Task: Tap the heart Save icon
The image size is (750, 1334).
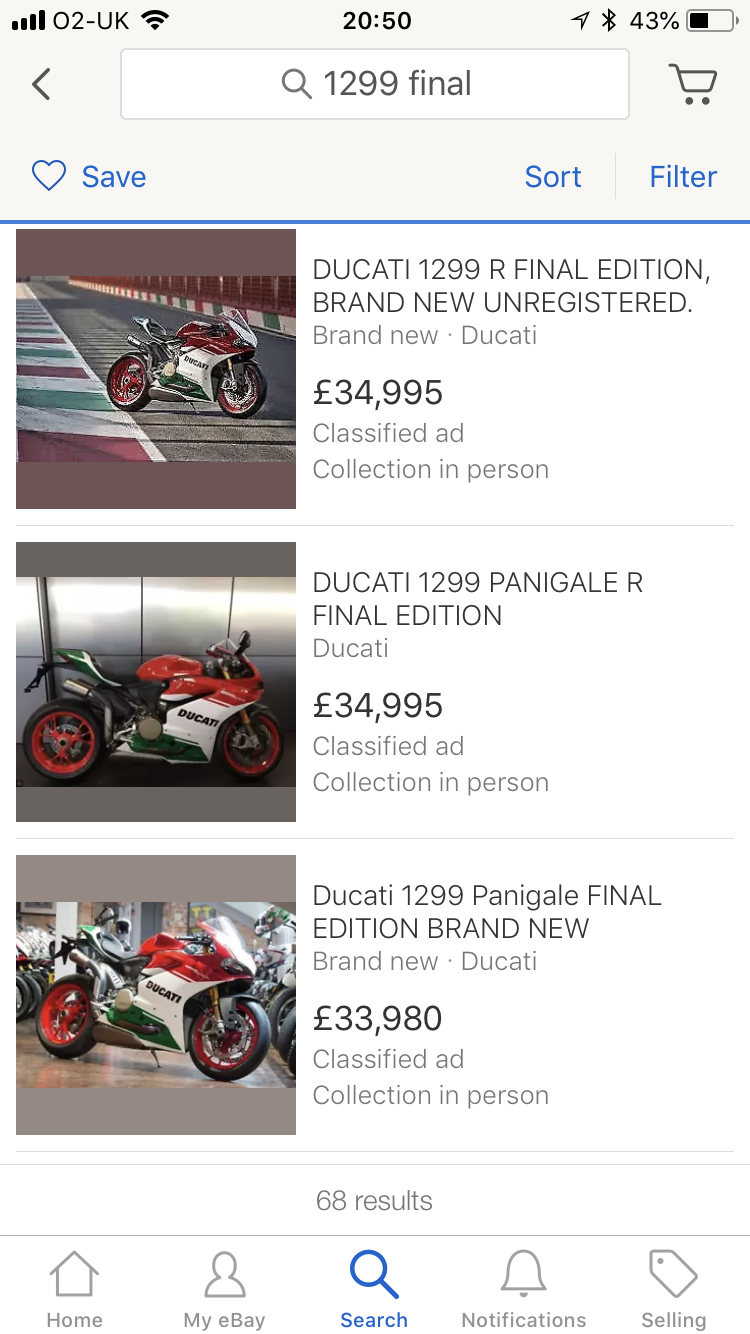Action: coord(48,176)
